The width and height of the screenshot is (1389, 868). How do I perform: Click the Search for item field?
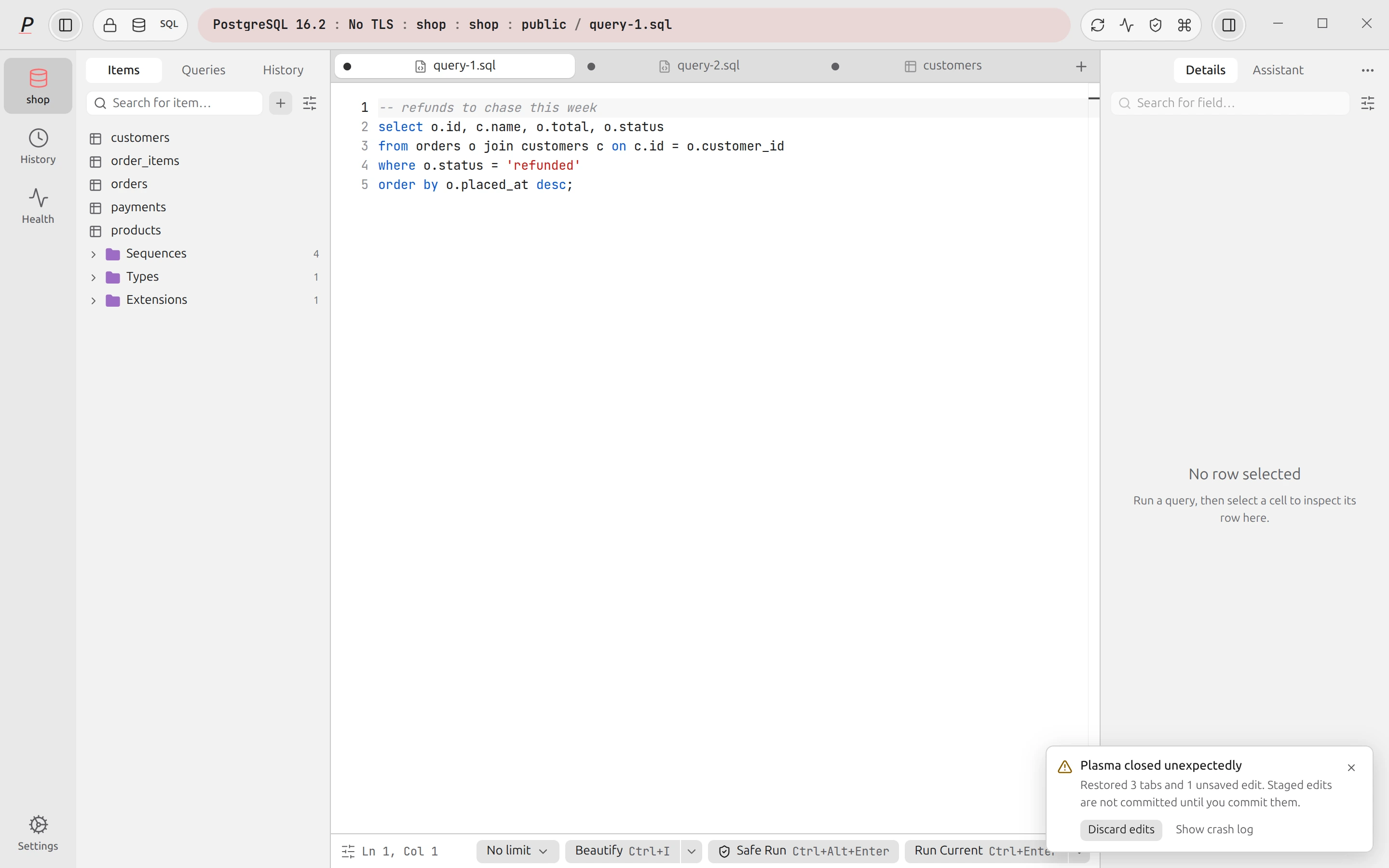click(x=175, y=103)
